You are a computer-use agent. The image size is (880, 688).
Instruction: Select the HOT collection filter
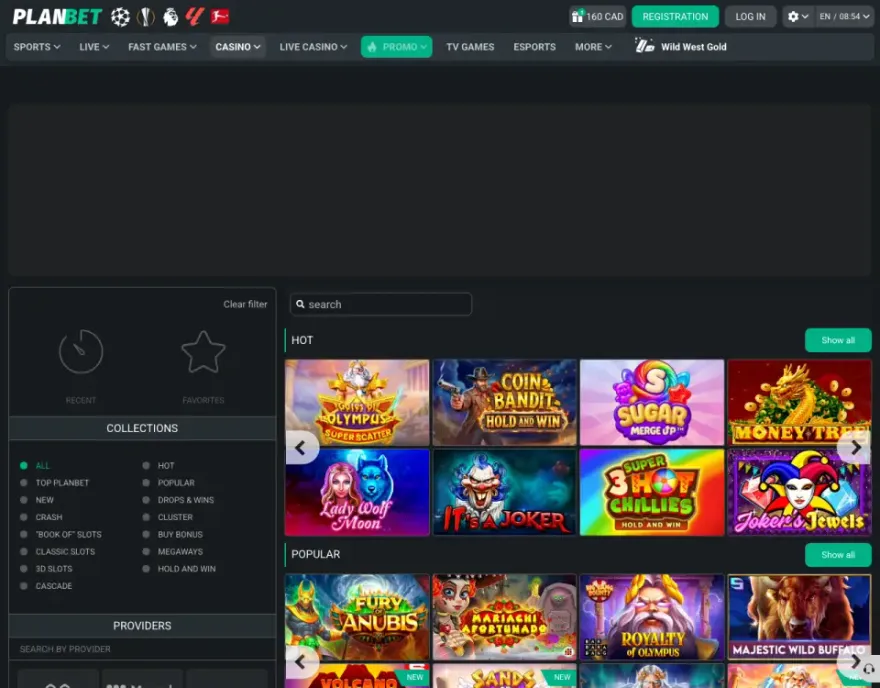(x=158, y=465)
